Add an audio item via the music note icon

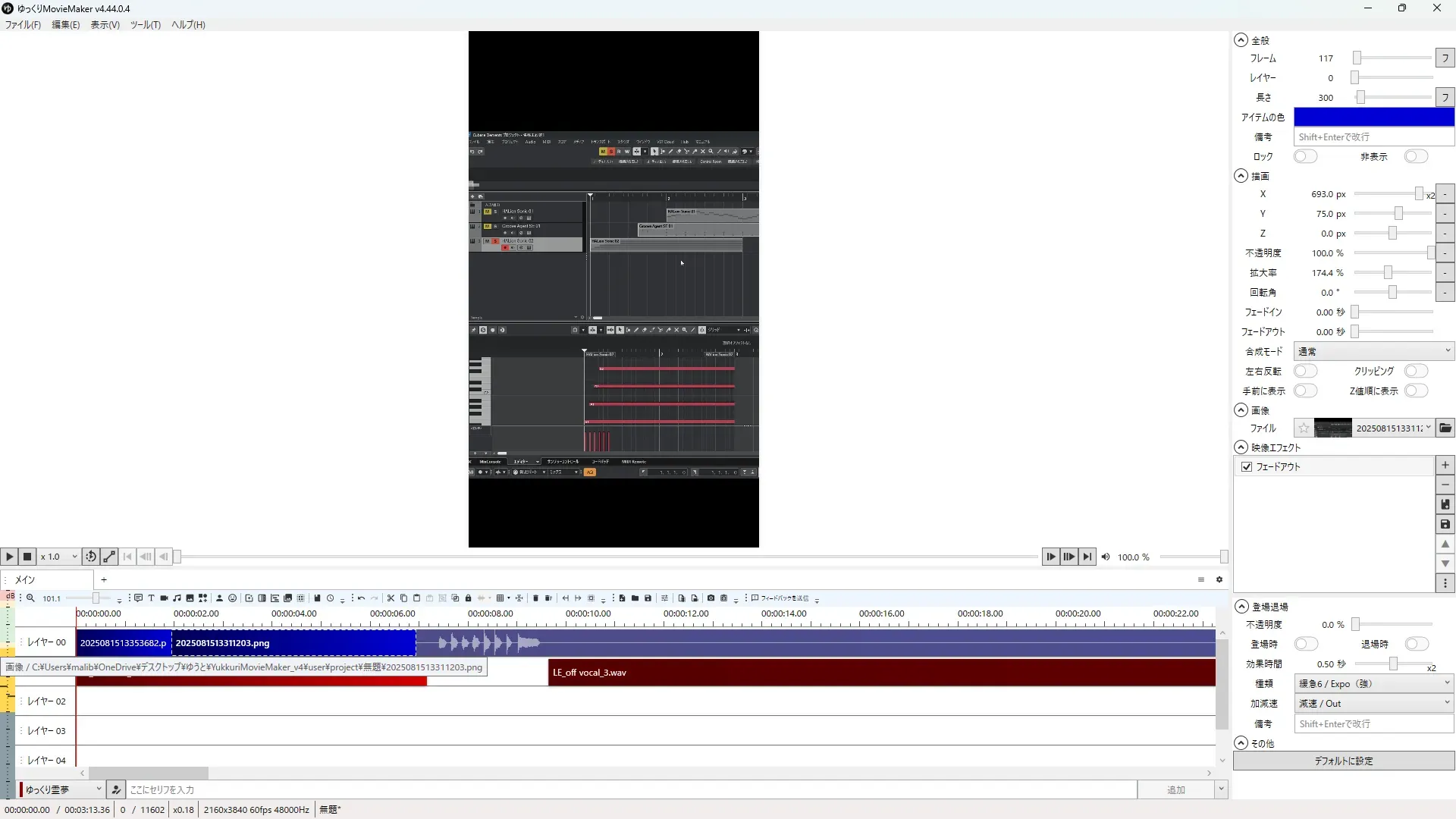177,598
